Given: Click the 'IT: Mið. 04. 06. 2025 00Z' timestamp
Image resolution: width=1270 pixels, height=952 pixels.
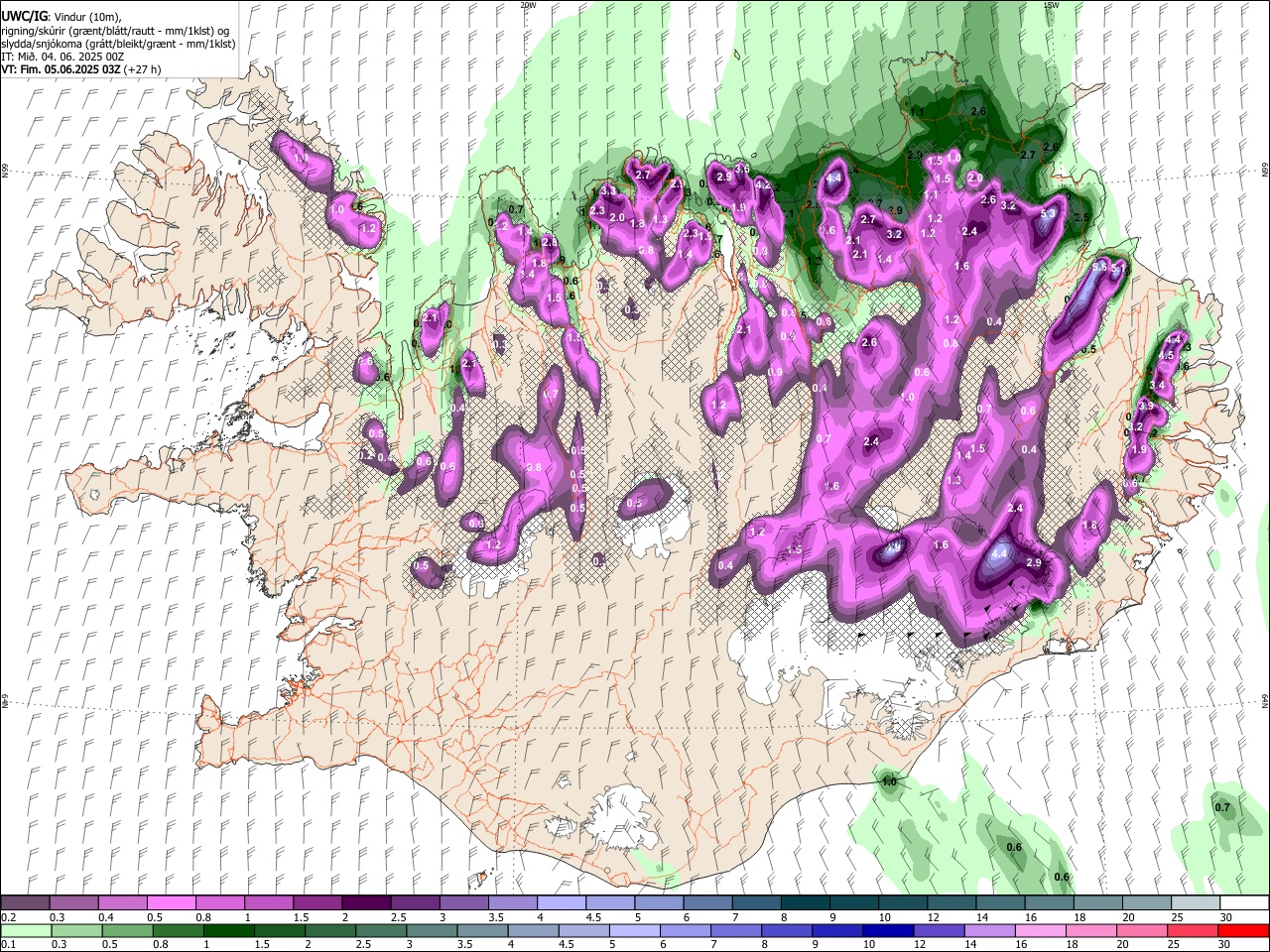Looking at the screenshot, I should 63,57.
